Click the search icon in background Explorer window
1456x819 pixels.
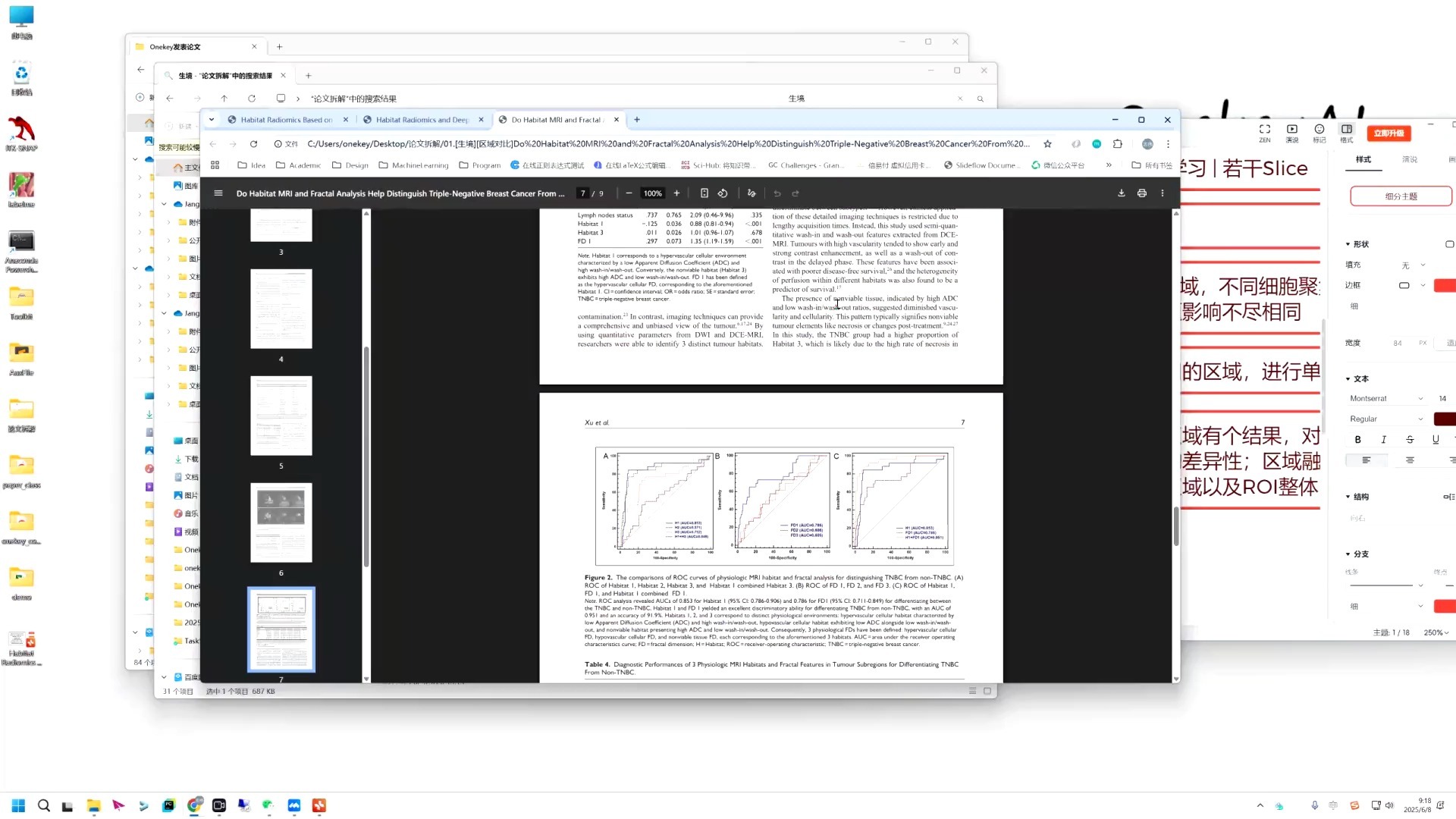click(x=981, y=99)
